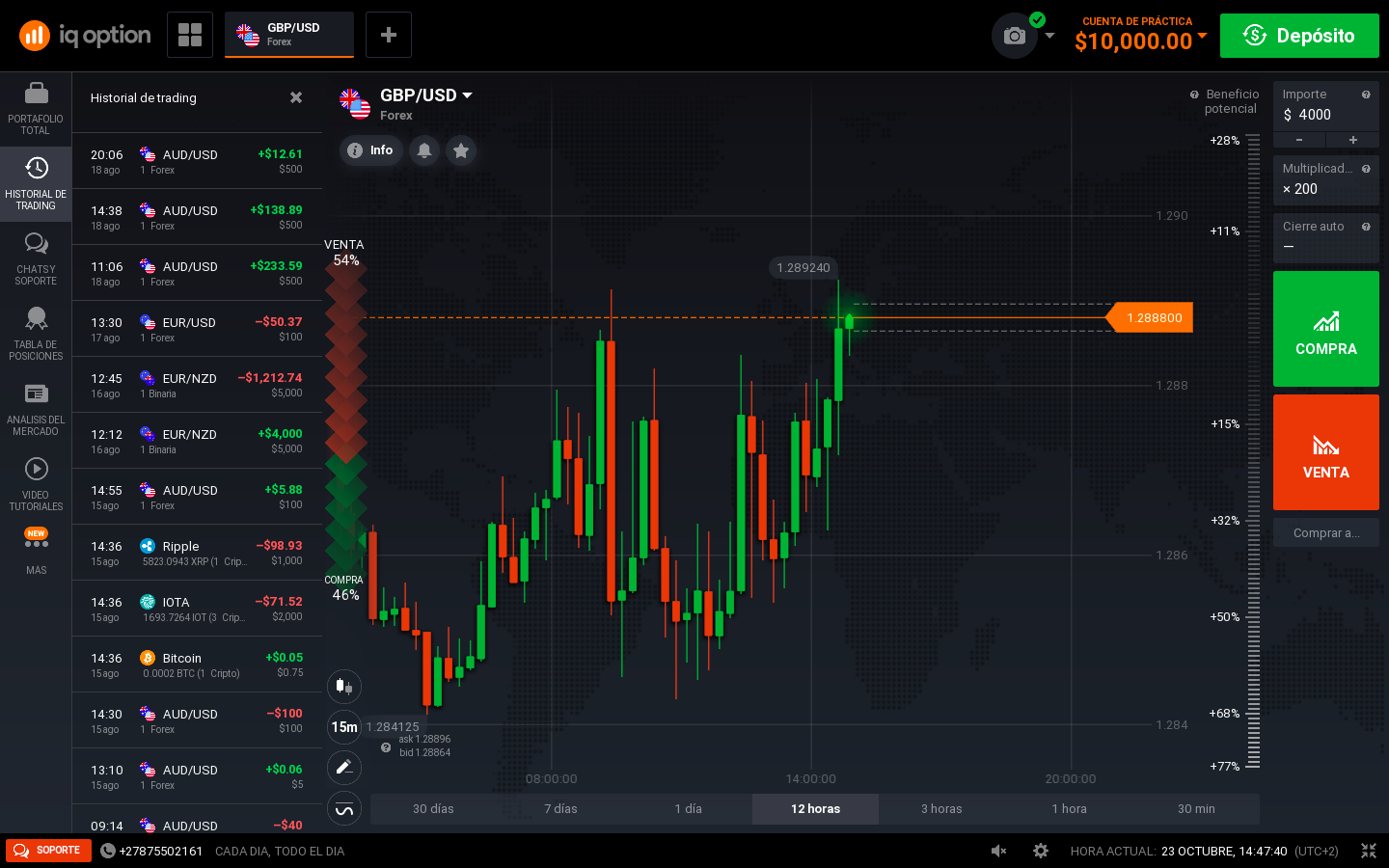1389x868 pixels.
Task: Open Video Tutoriales sidebar icon
Action: coord(36,485)
